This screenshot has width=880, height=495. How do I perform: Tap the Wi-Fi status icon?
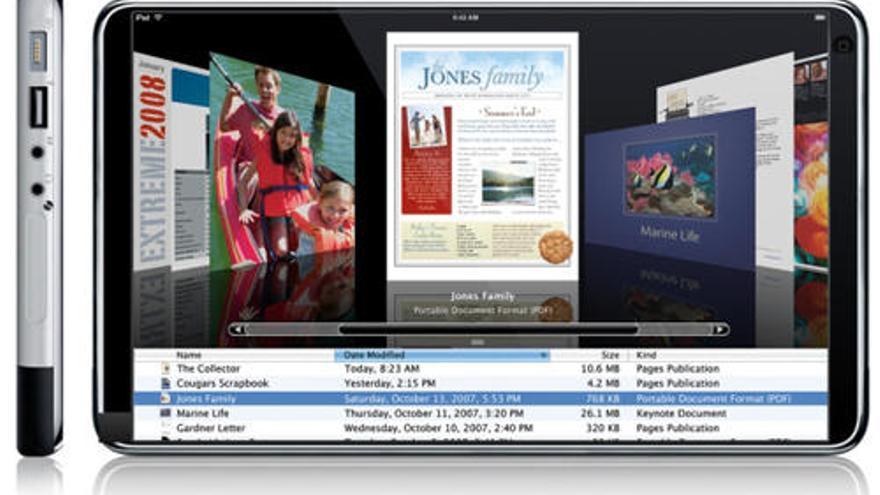(158, 17)
